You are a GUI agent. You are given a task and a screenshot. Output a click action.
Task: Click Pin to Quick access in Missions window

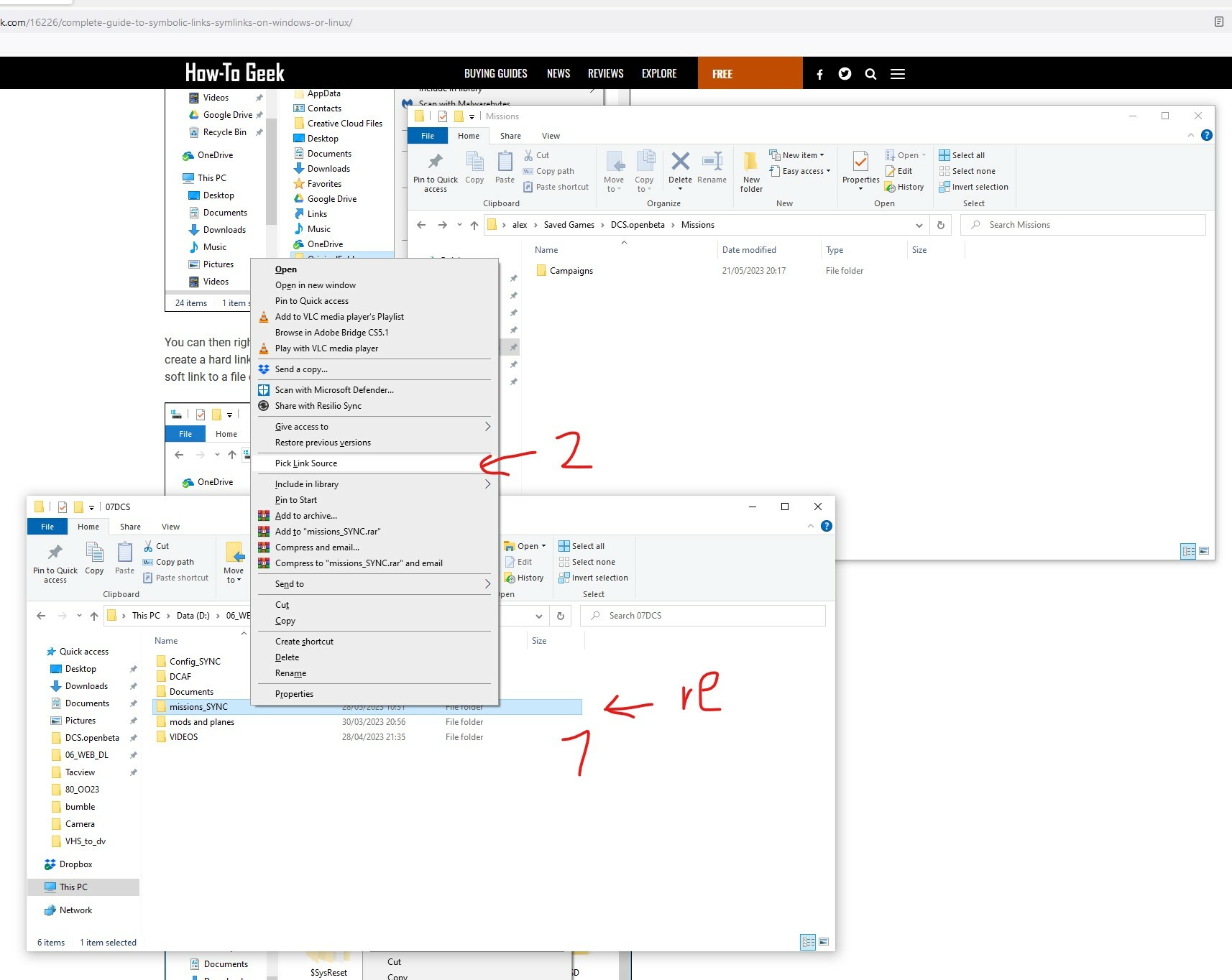coord(435,172)
